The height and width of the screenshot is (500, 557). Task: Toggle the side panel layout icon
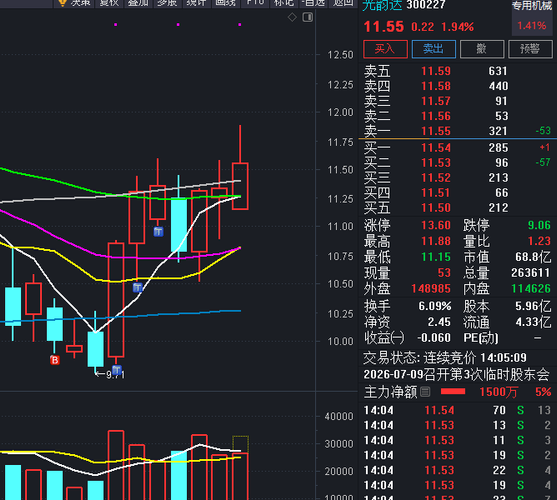click(x=308, y=17)
